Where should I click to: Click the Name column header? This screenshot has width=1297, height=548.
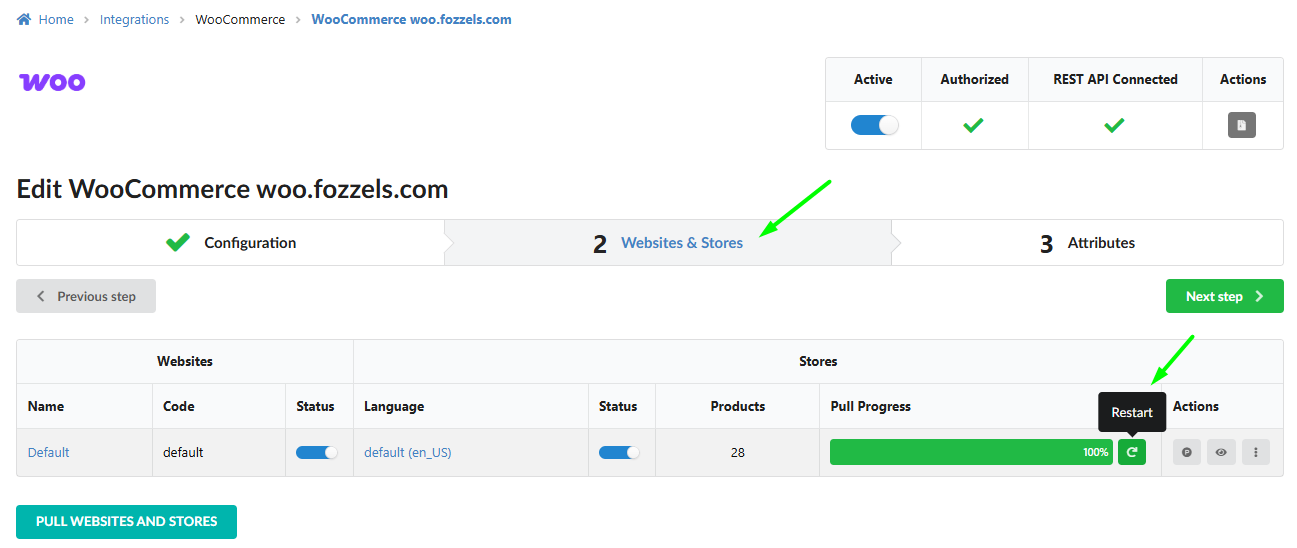[46, 406]
